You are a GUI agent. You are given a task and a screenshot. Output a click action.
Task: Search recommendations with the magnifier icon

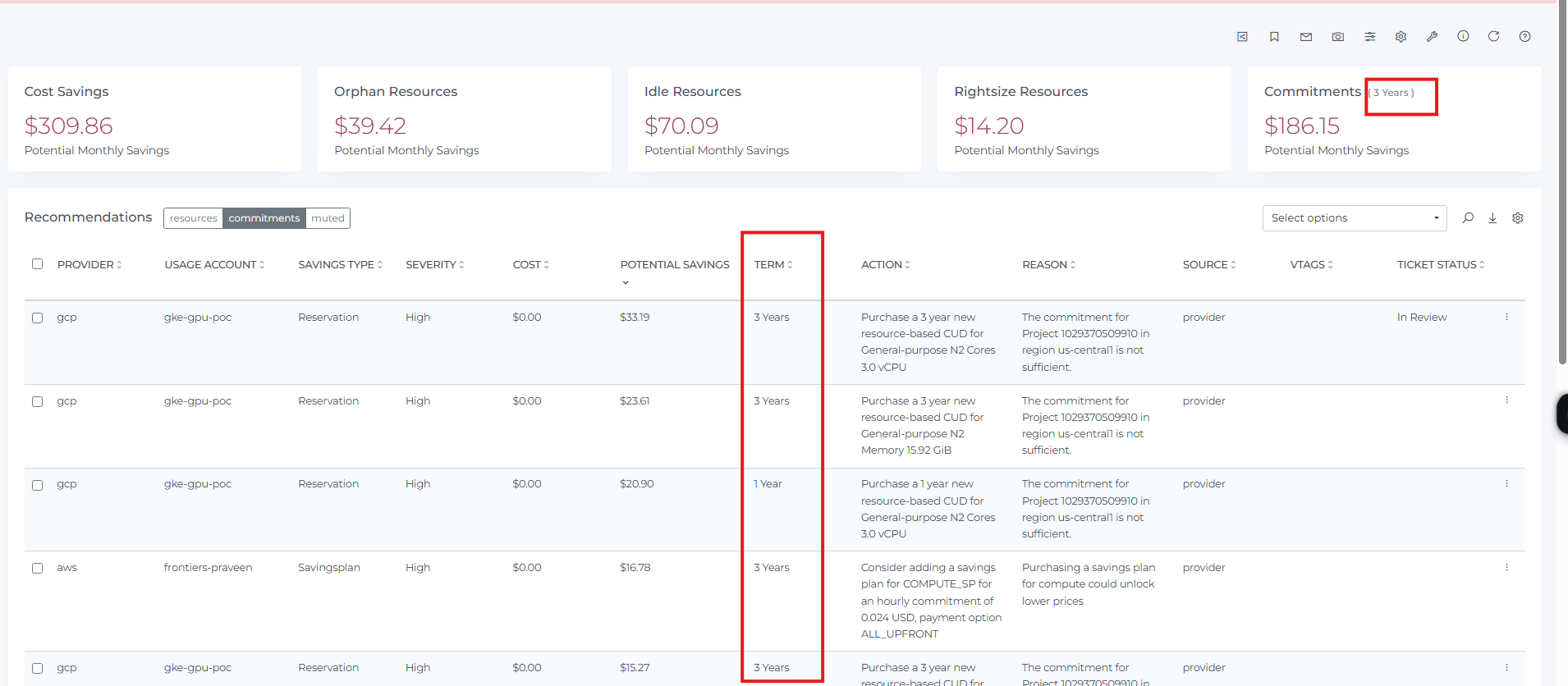click(x=1468, y=217)
